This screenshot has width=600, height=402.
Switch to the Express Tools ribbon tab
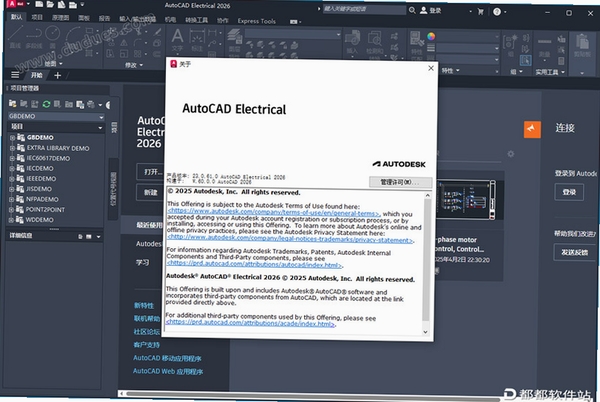coord(256,21)
